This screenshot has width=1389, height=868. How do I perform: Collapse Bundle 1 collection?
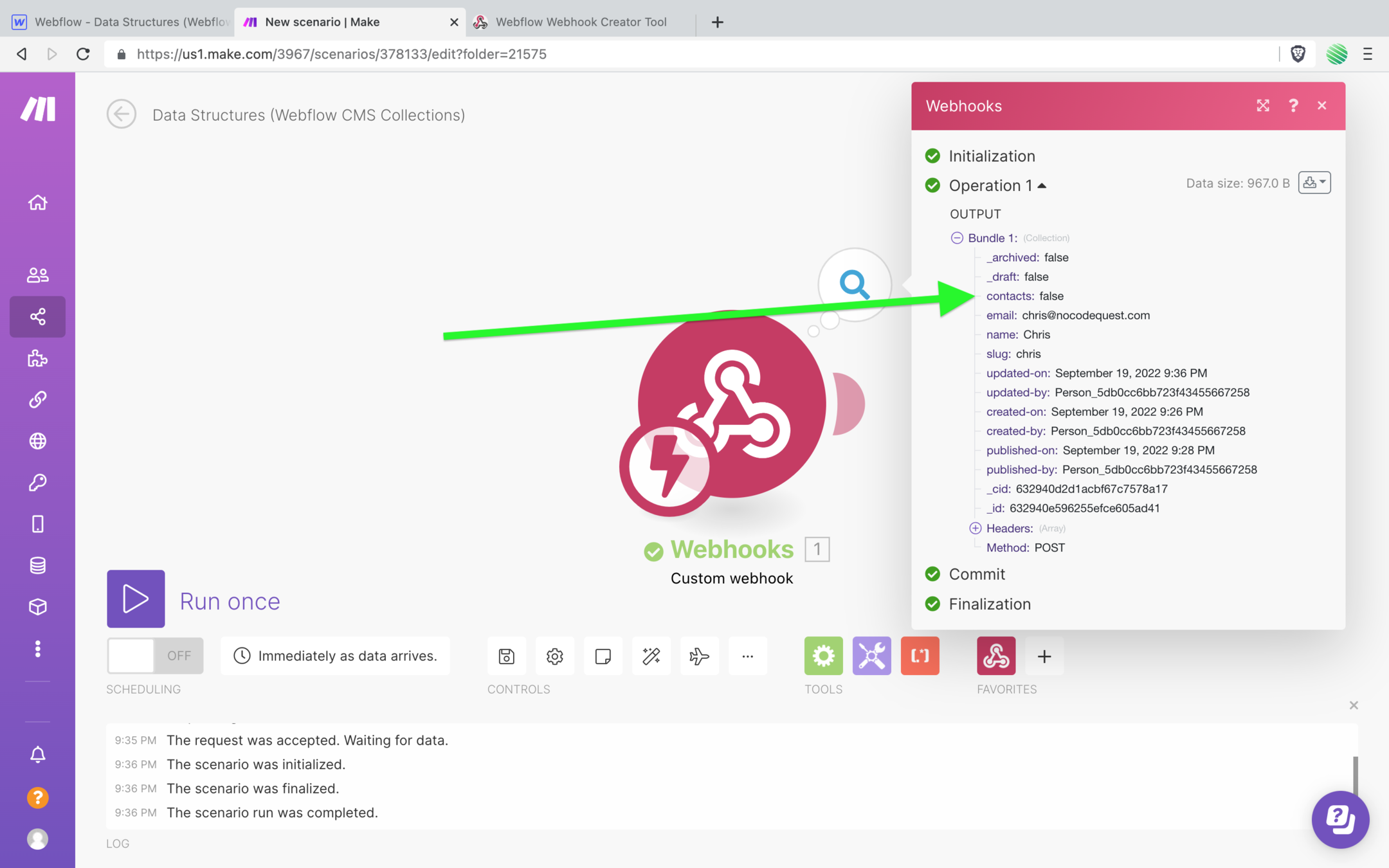pos(957,238)
